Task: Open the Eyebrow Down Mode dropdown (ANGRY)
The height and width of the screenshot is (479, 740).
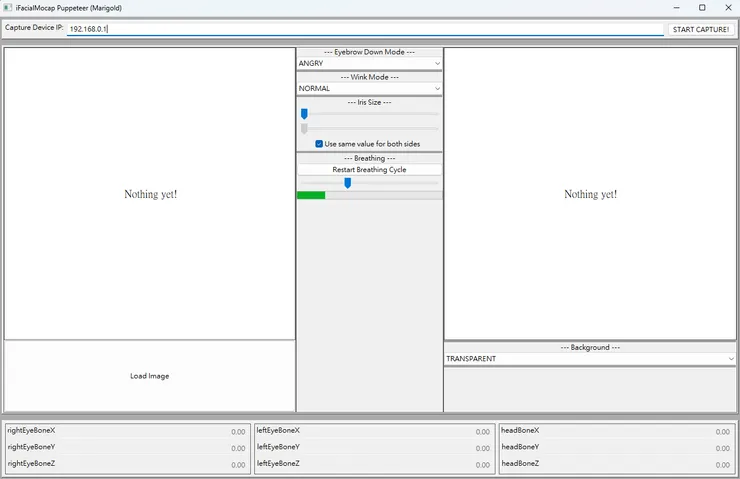Action: coord(369,63)
